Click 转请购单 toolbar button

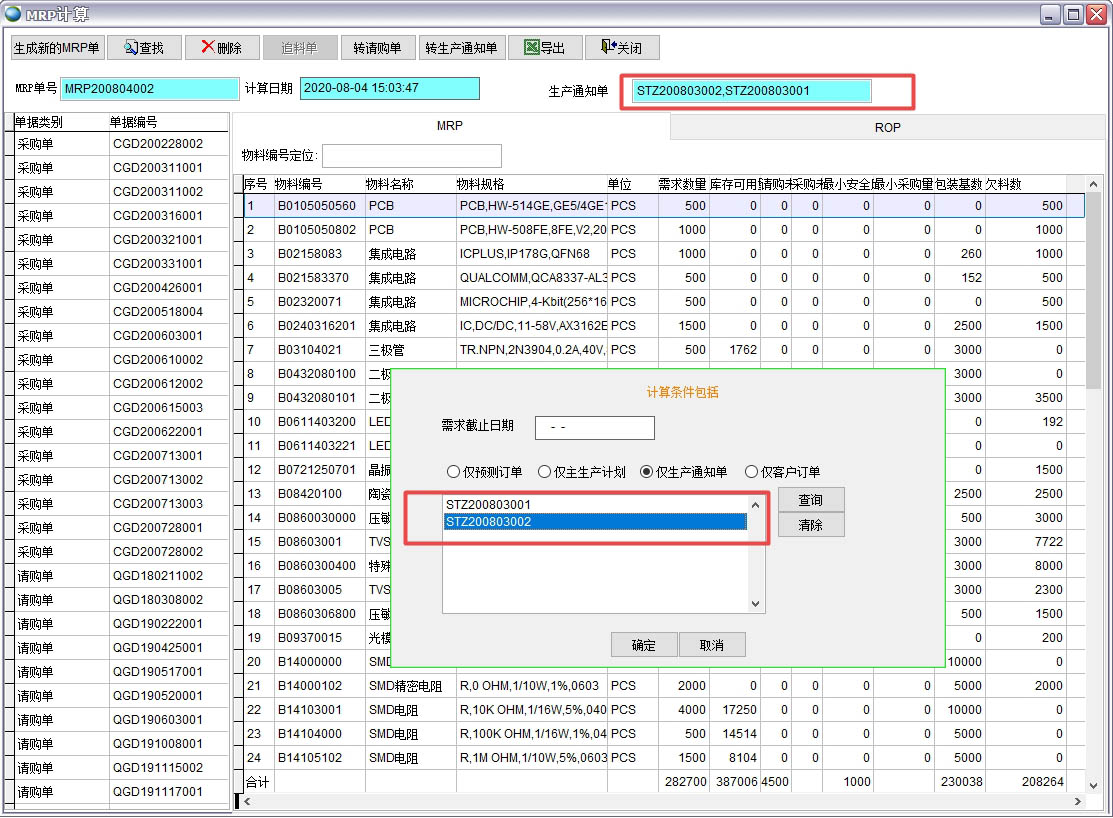pos(377,48)
